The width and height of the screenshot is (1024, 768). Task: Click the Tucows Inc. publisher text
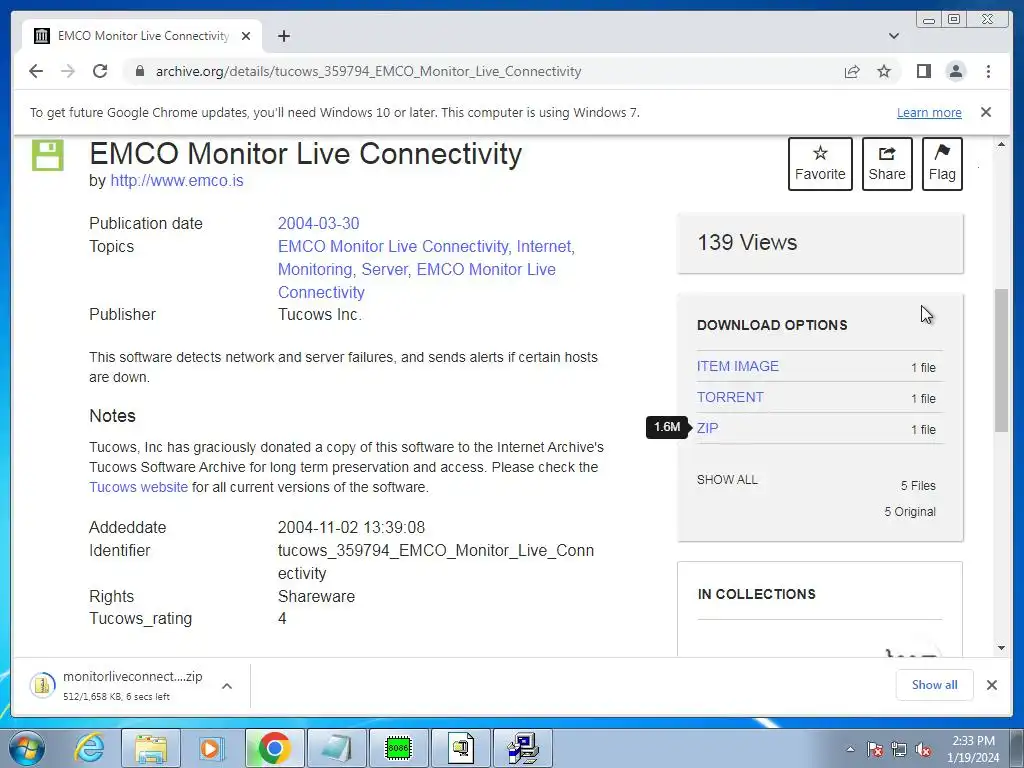pyautogui.click(x=320, y=314)
